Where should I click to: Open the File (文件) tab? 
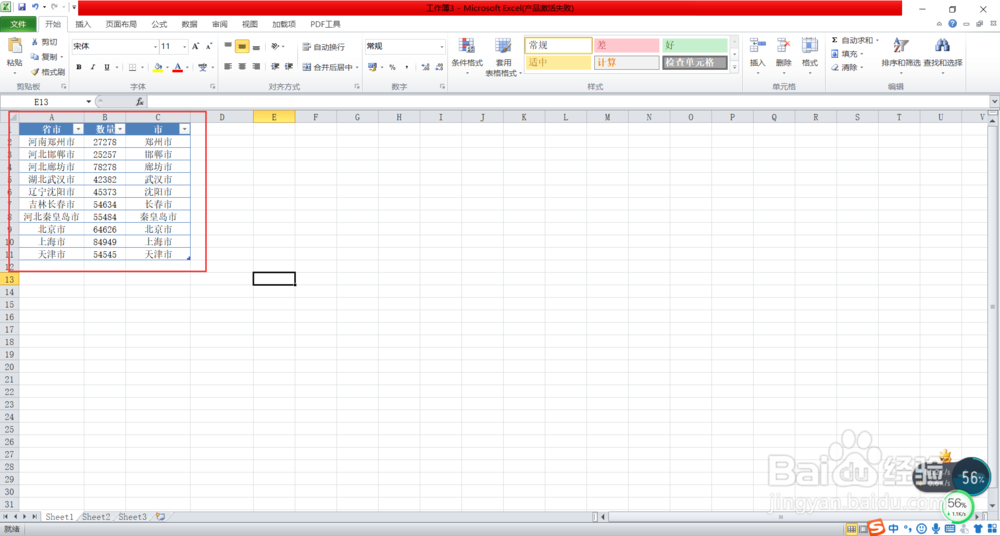click(x=18, y=24)
